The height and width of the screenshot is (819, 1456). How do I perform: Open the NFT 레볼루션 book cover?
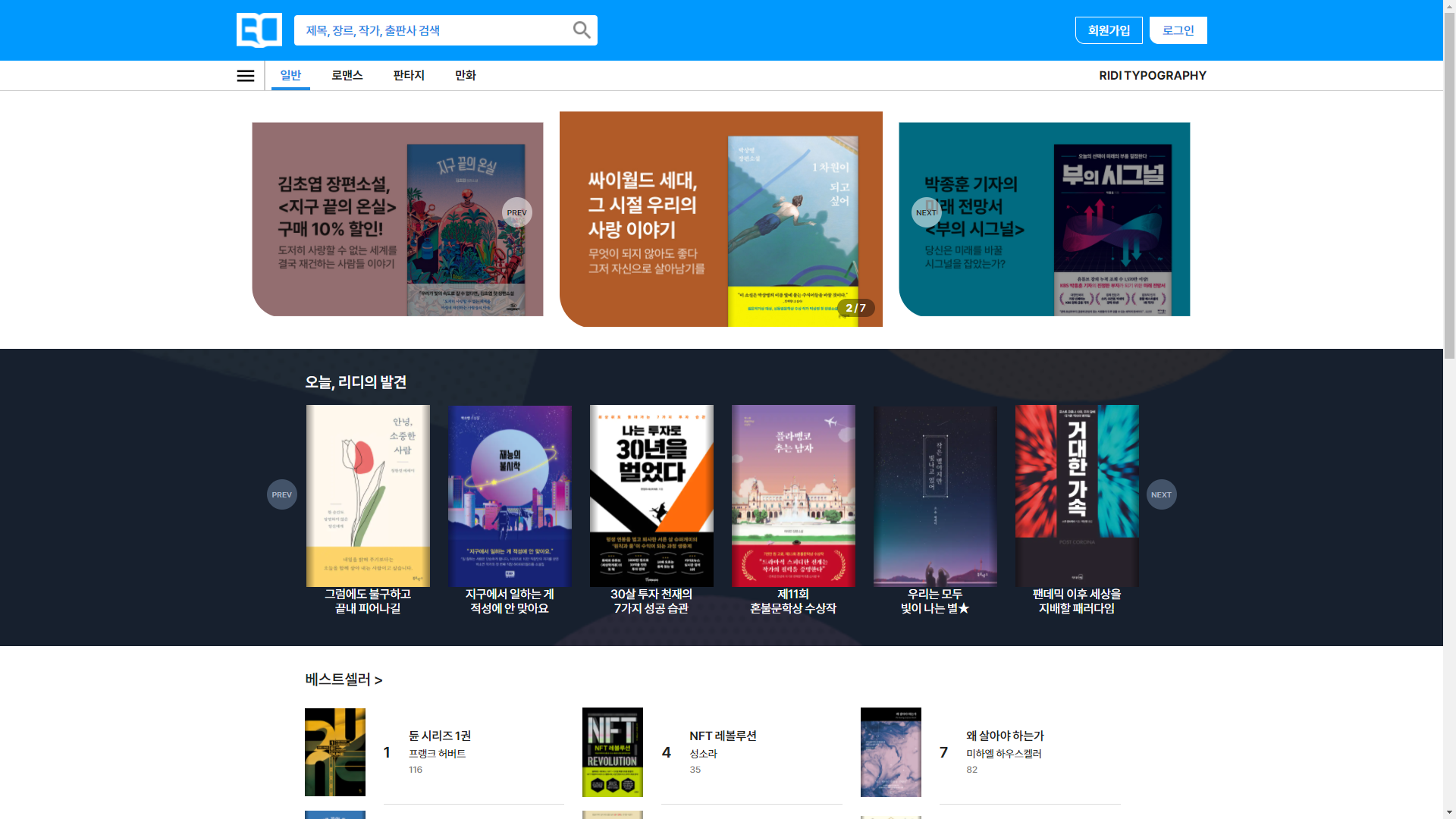click(612, 752)
